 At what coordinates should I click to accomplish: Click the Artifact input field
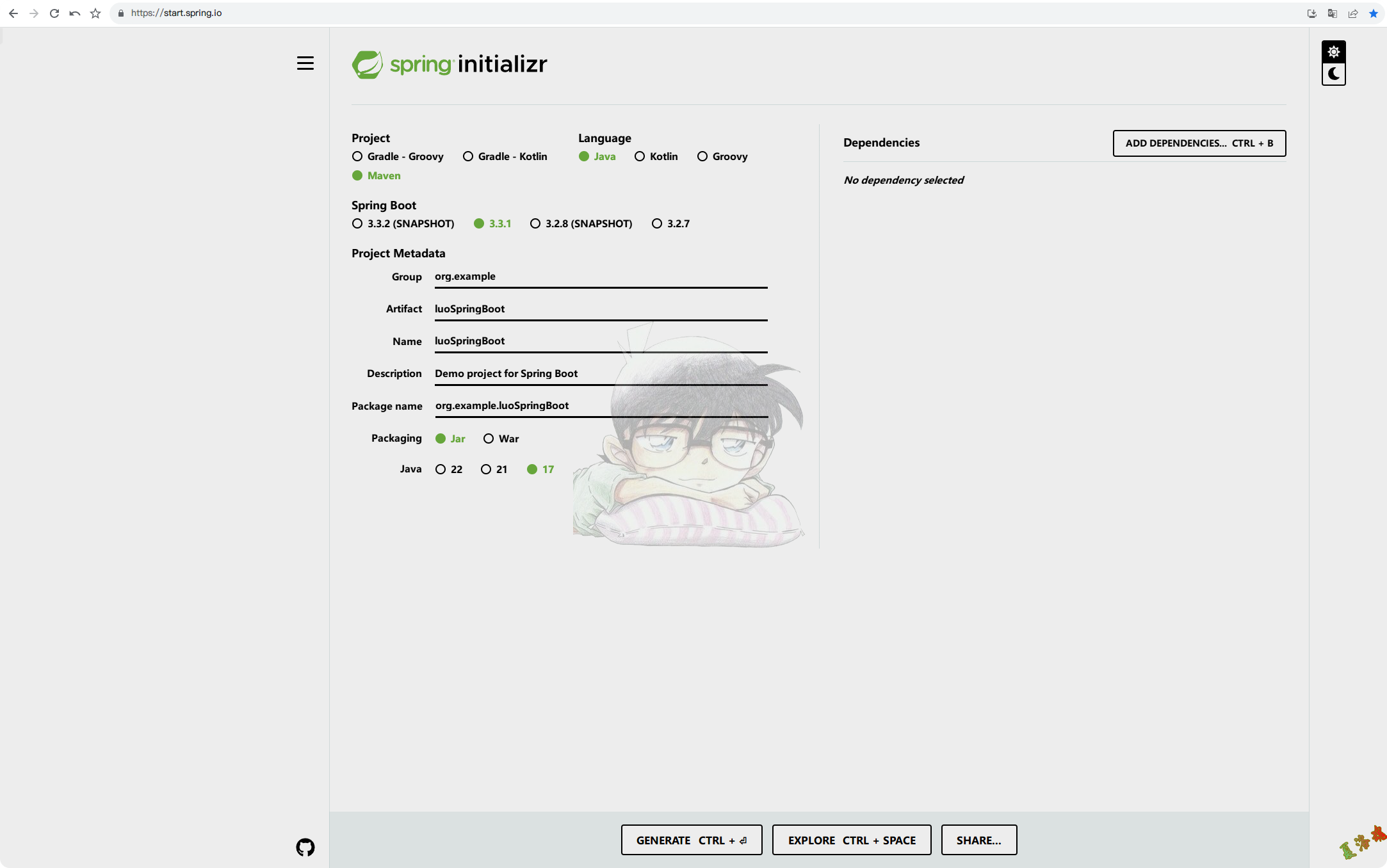coord(601,309)
